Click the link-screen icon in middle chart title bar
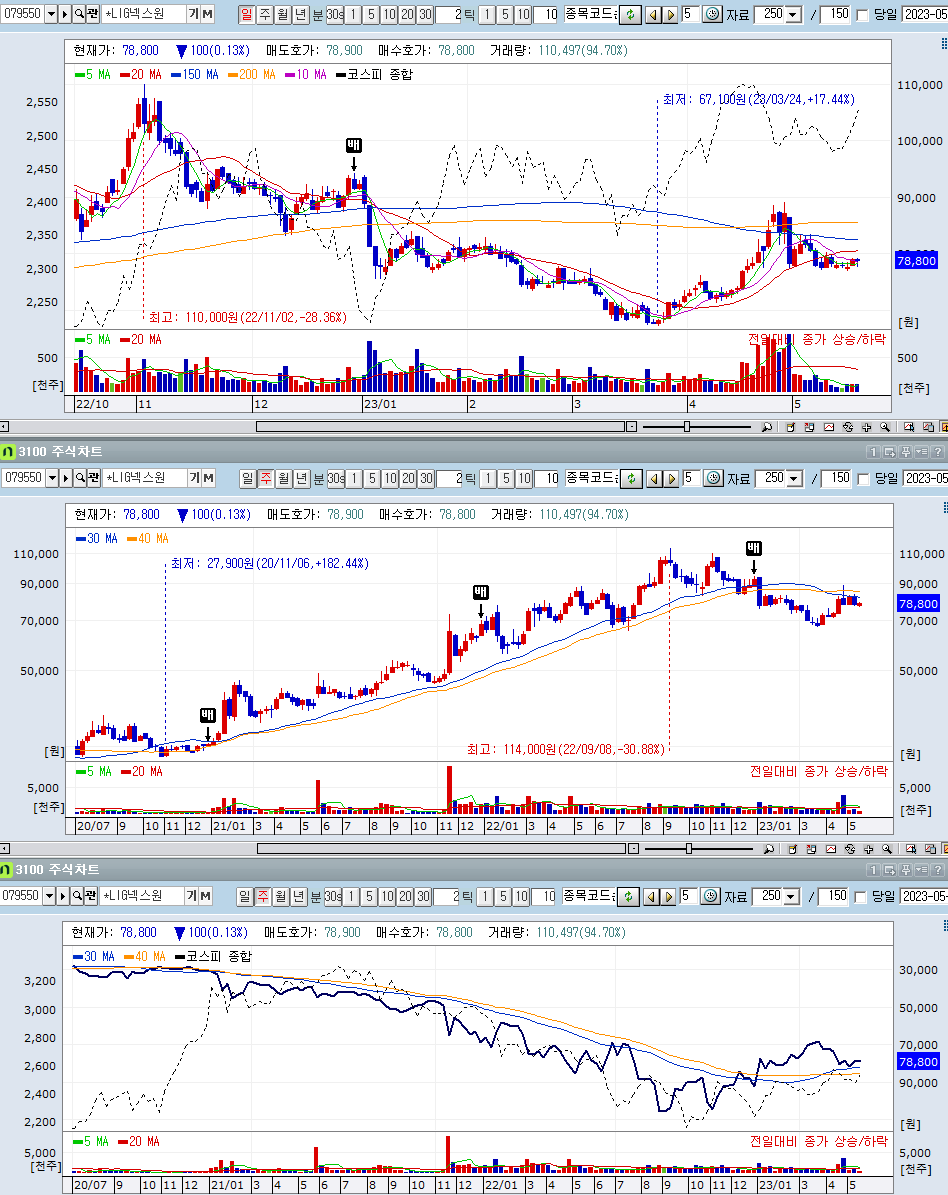The width and height of the screenshot is (948, 1195). click(x=889, y=452)
